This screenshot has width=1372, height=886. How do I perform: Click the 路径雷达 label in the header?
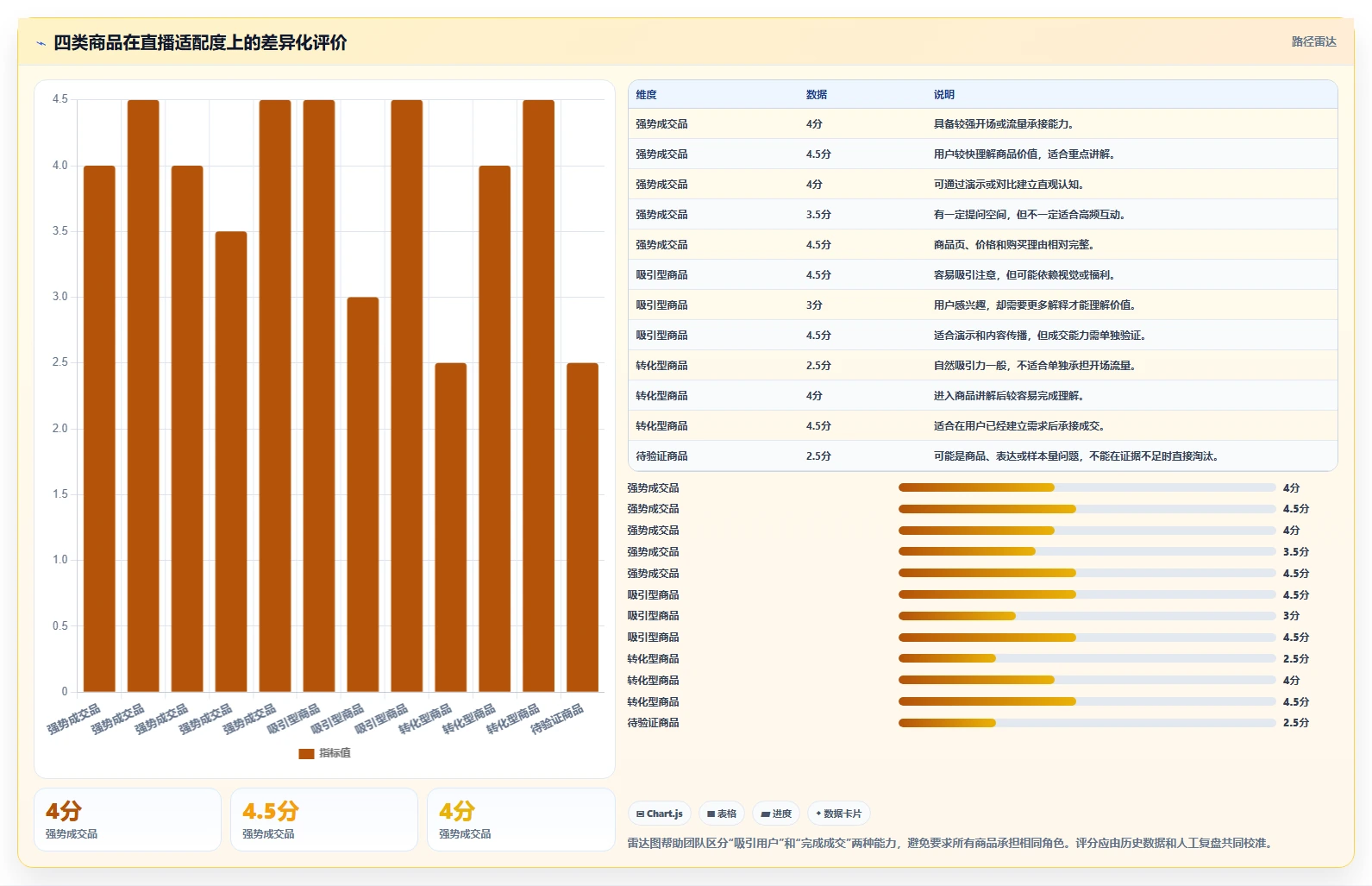point(1313,41)
